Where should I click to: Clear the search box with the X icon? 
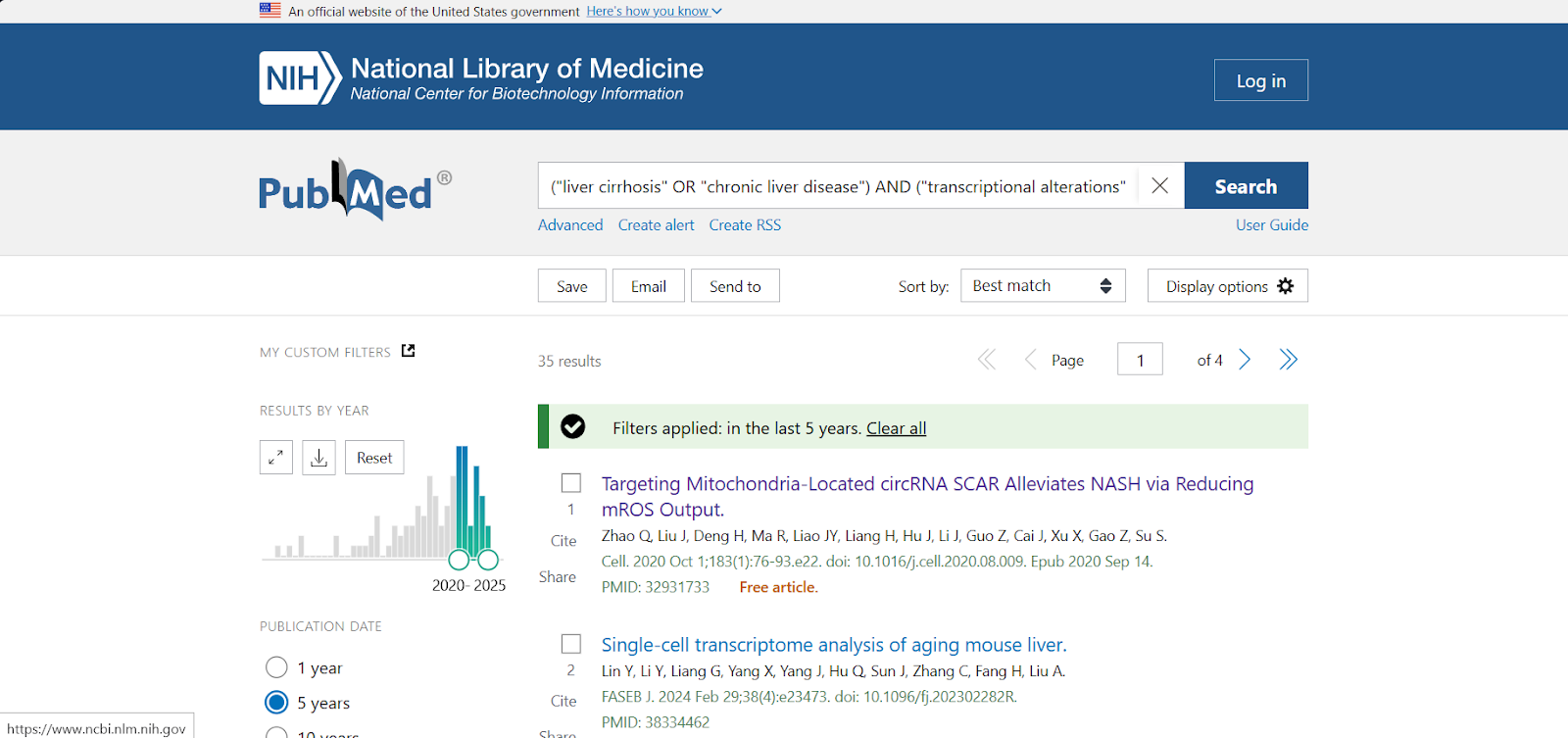click(1159, 185)
